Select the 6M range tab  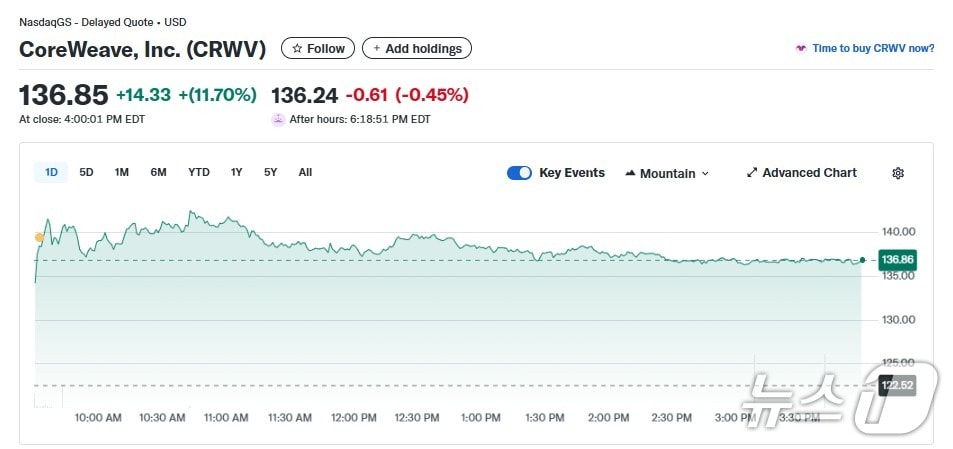(158, 172)
